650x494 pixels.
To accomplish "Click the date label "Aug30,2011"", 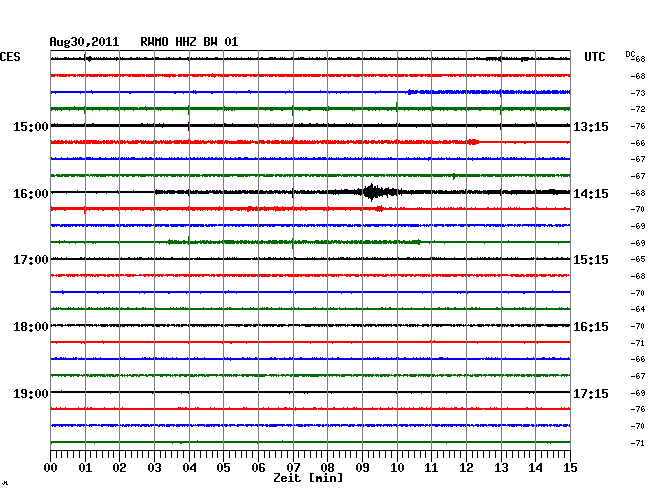I will click(84, 42).
